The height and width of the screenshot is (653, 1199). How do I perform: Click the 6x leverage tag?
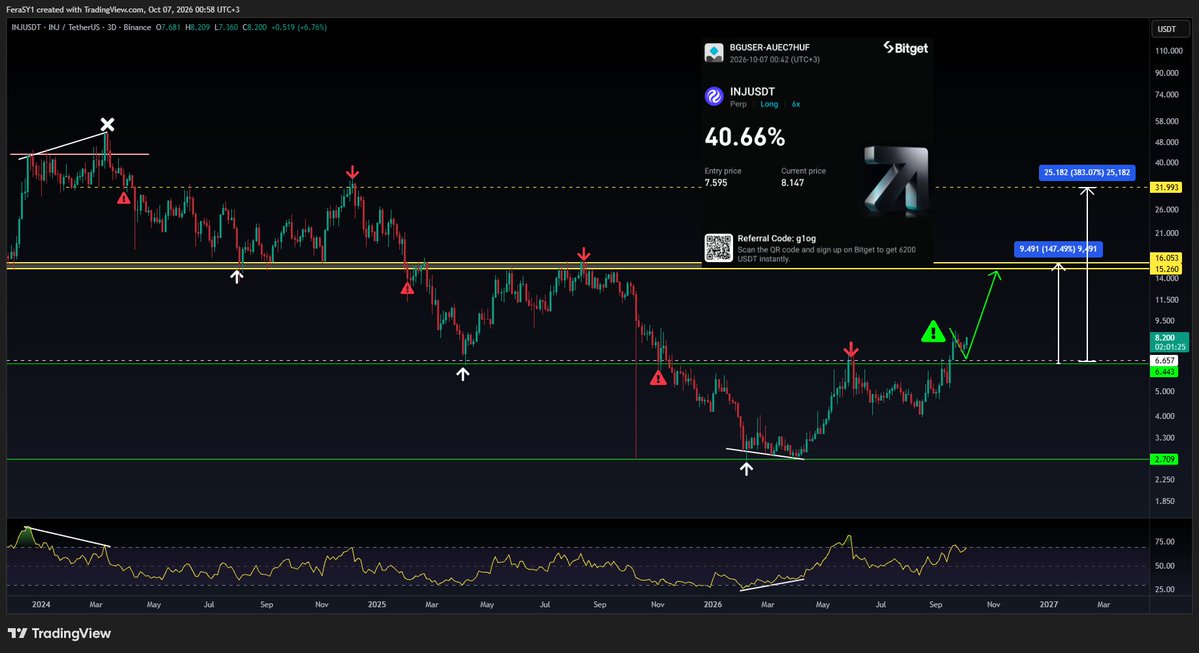tap(796, 104)
